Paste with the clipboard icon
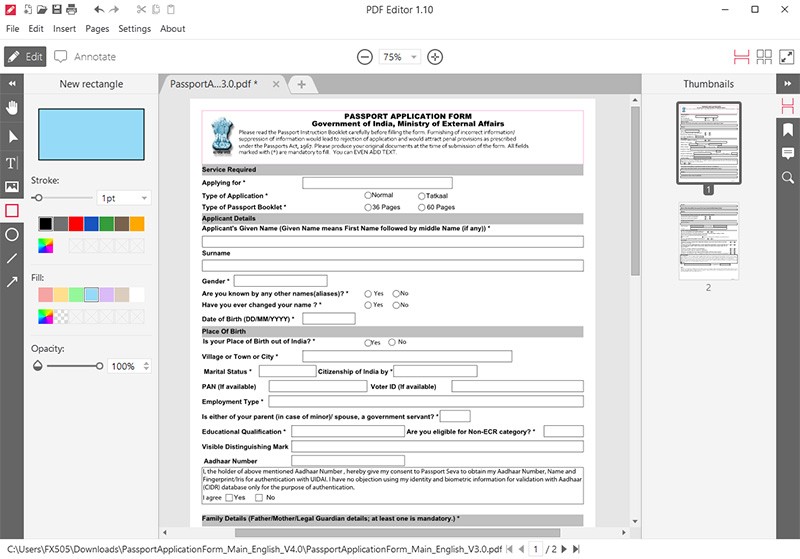Screen dimensions: 800x559 171,9
